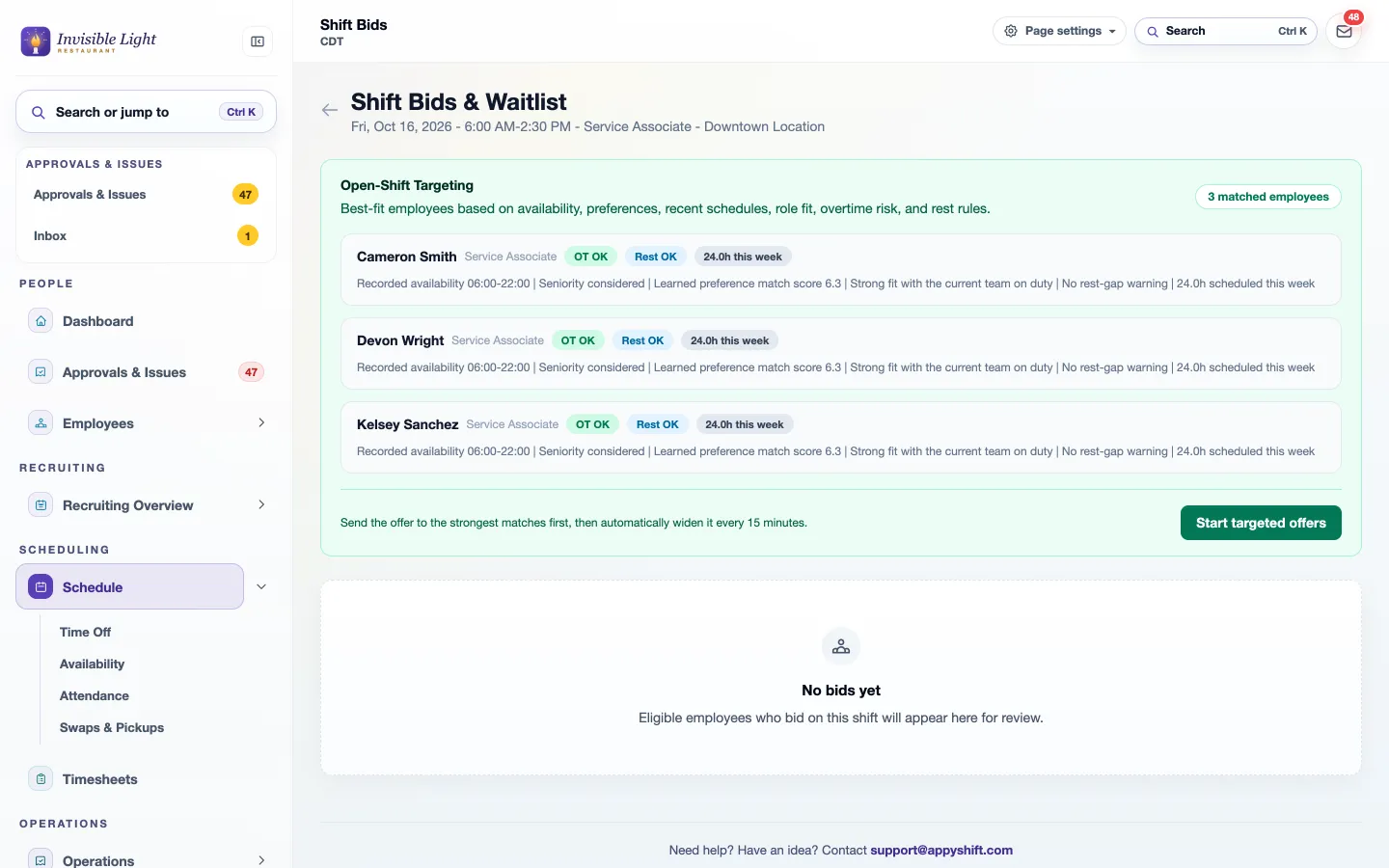Go to Dashboard
This screenshot has height=868, width=1389.
click(147, 321)
